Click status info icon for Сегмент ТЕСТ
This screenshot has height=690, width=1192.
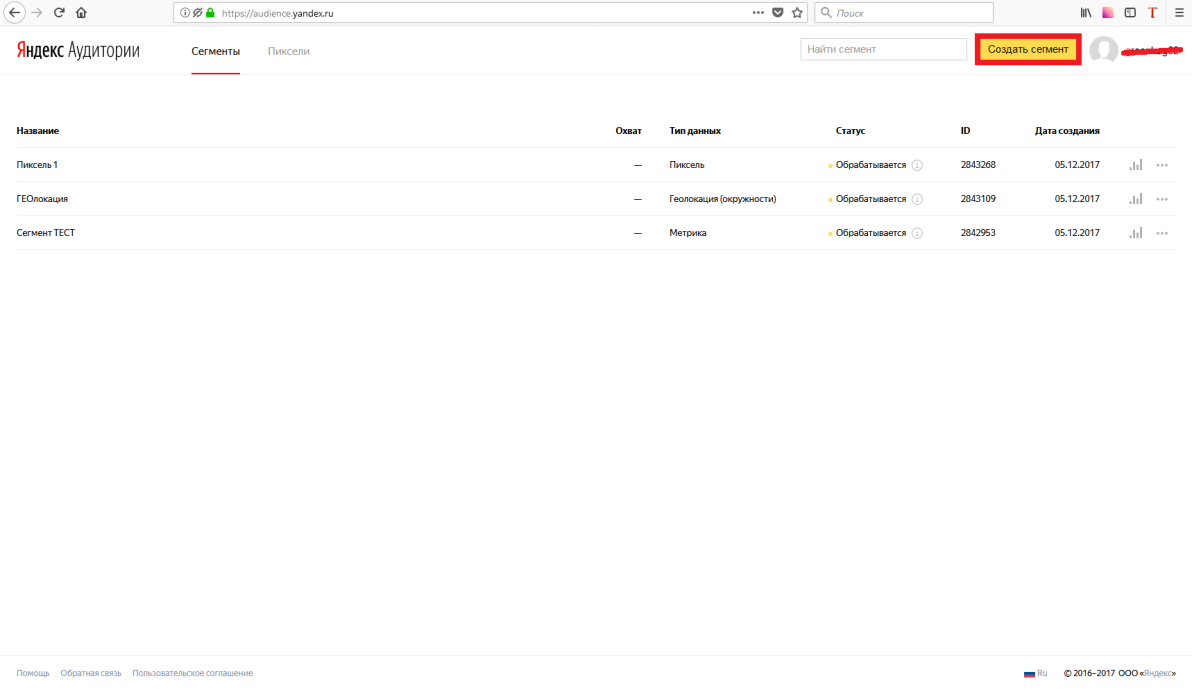[918, 233]
